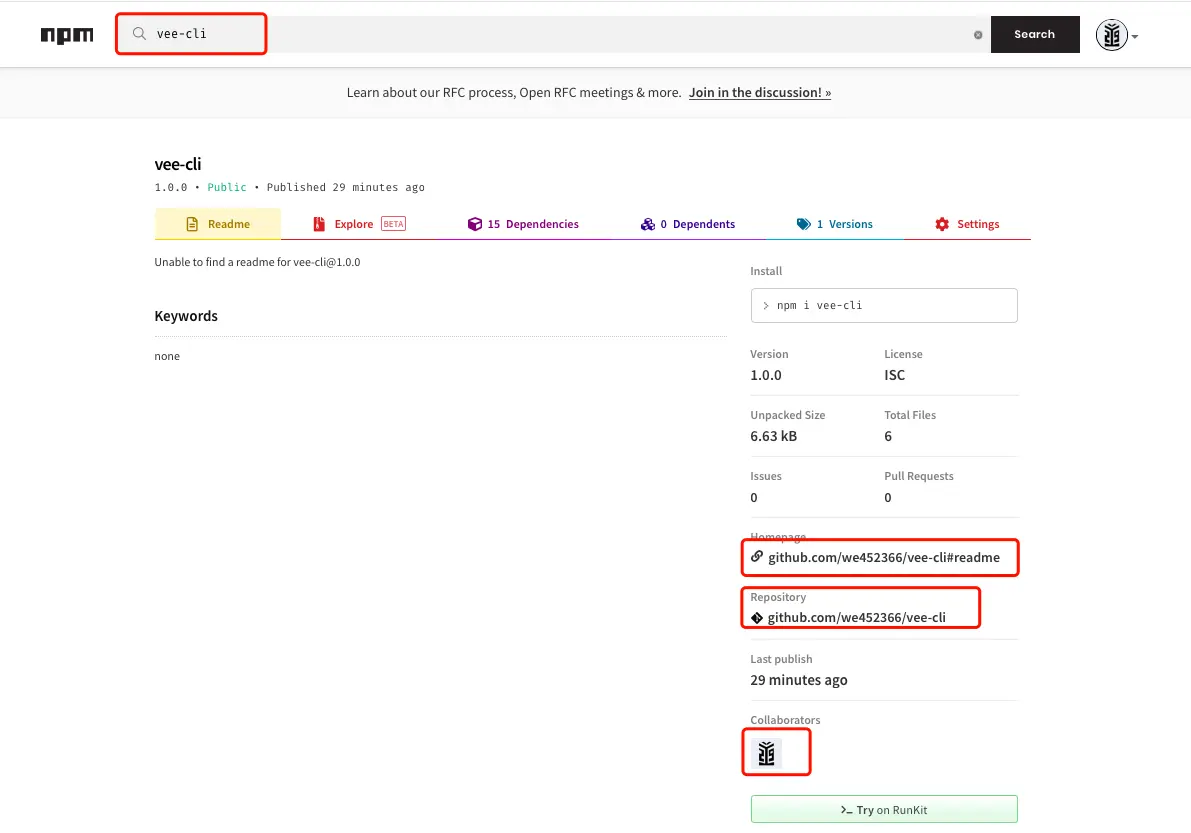Focus the vee-cli search input
Image resolution: width=1191 pixels, height=833 pixels.
pyautogui.click(x=551, y=34)
